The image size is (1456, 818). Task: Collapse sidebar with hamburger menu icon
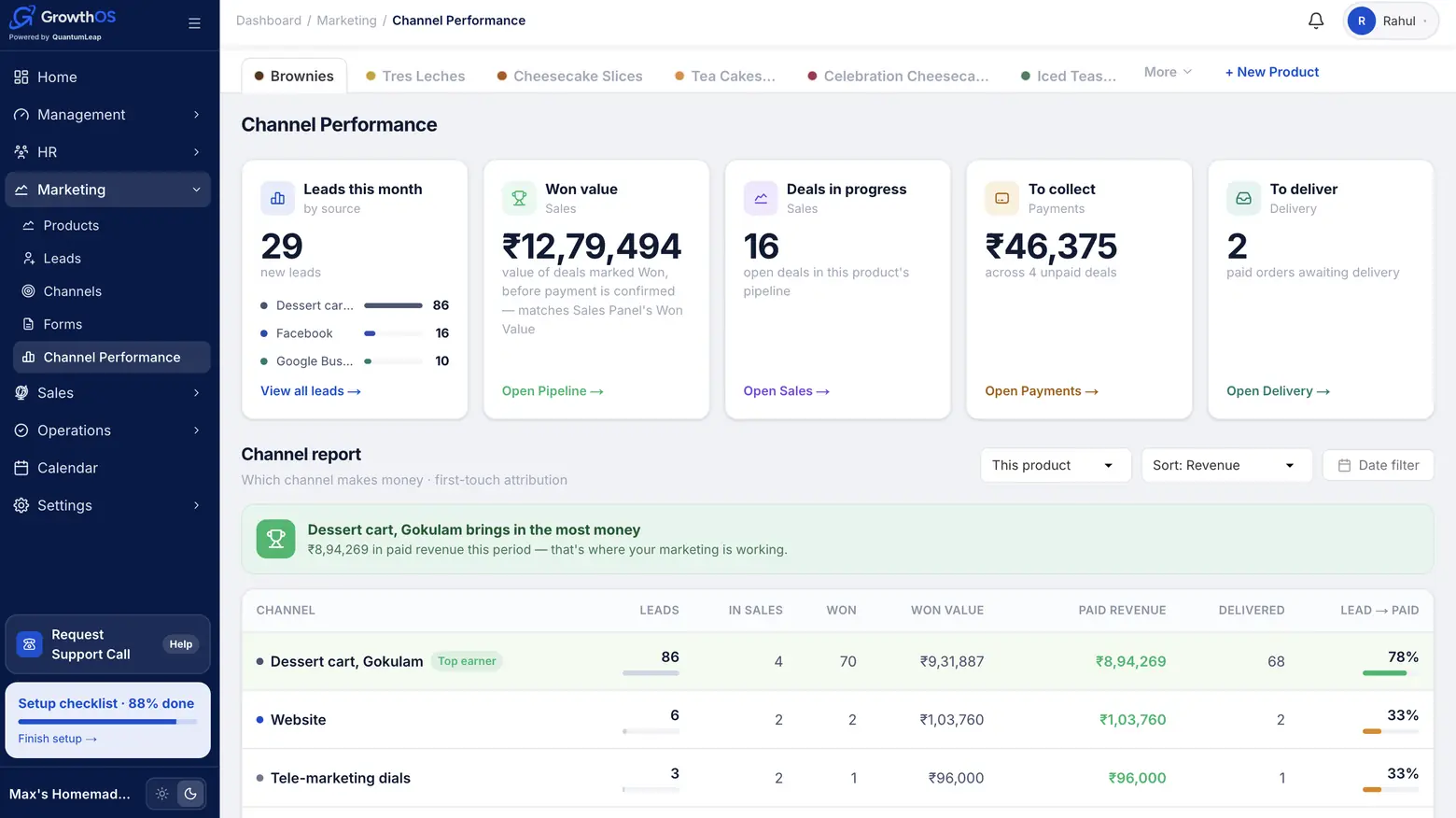[194, 23]
